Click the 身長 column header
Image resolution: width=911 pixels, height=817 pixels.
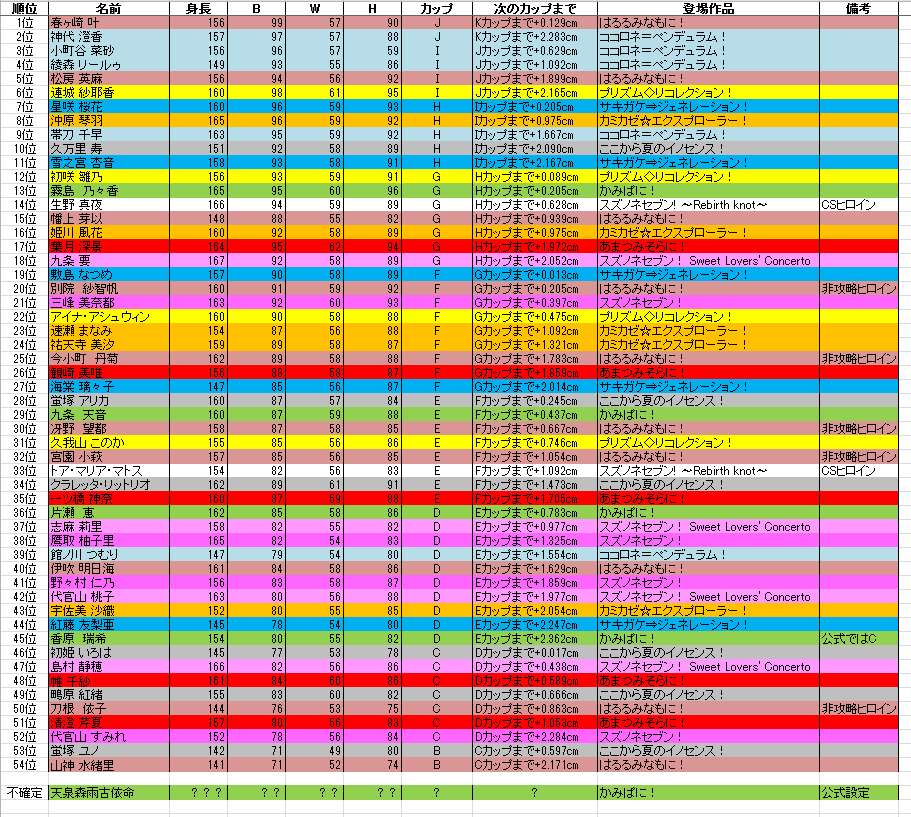click(198, 8)
